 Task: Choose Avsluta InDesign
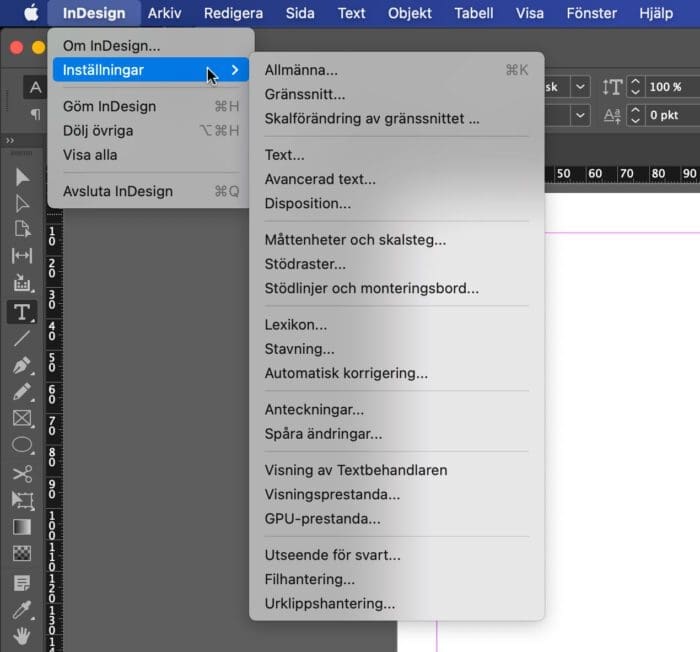151,191
